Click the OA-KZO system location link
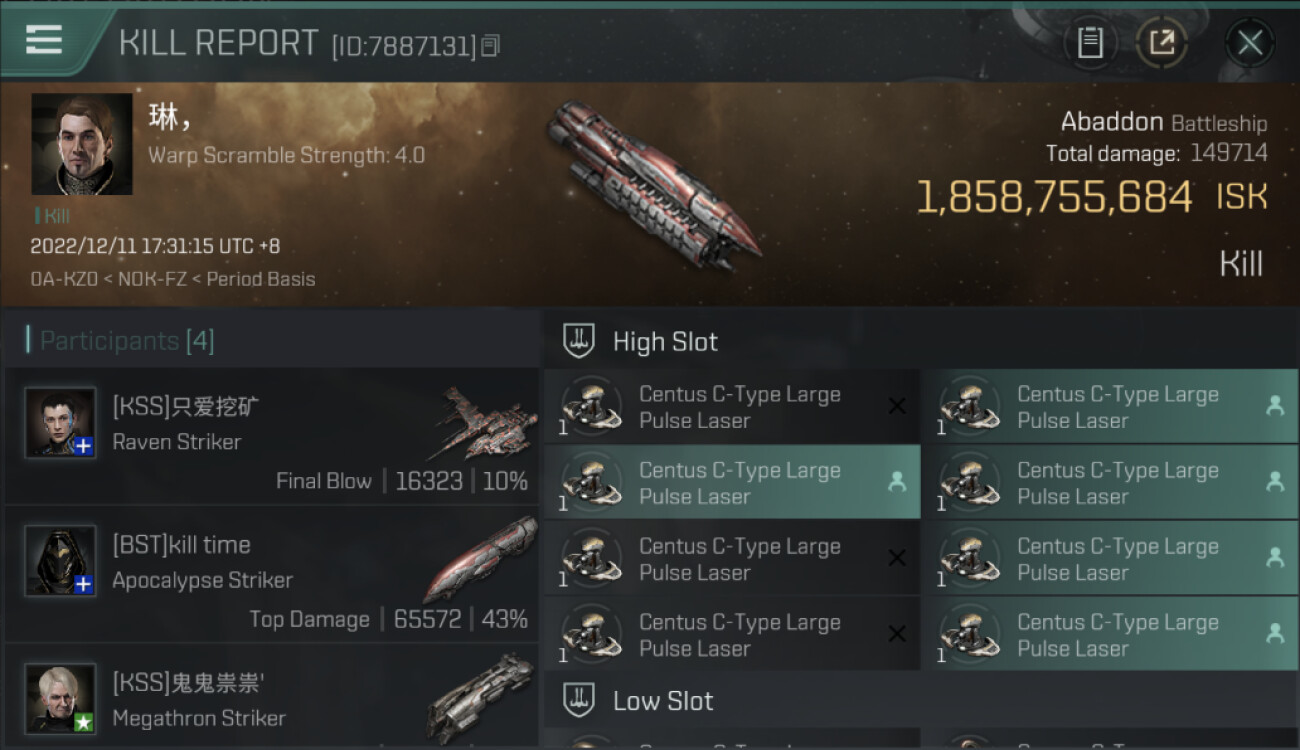Viewport: 1300px width, 750px height. [63, 279]
